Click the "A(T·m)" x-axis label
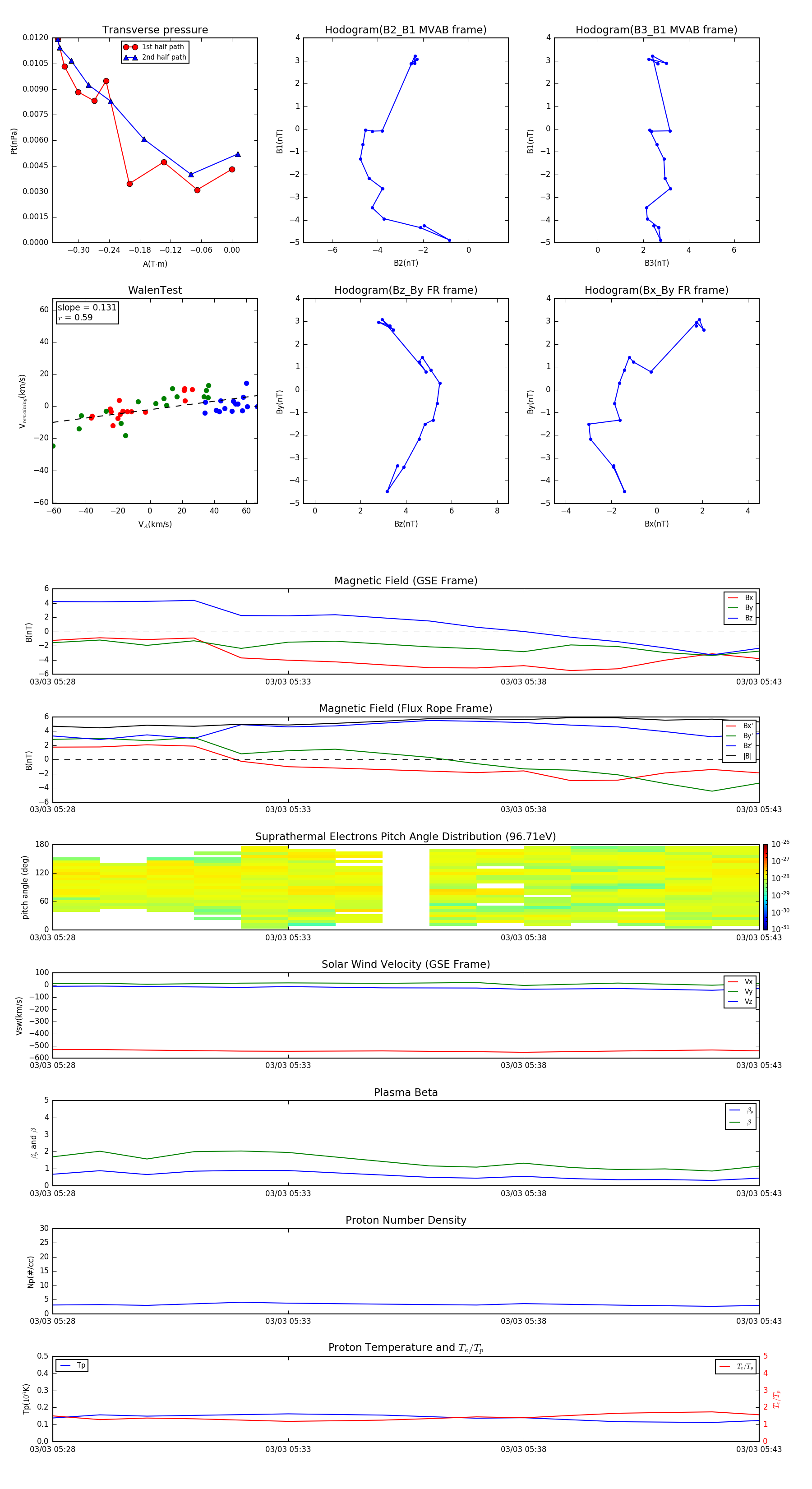The width and height of the screenshot is (812, 1489). 155,264
